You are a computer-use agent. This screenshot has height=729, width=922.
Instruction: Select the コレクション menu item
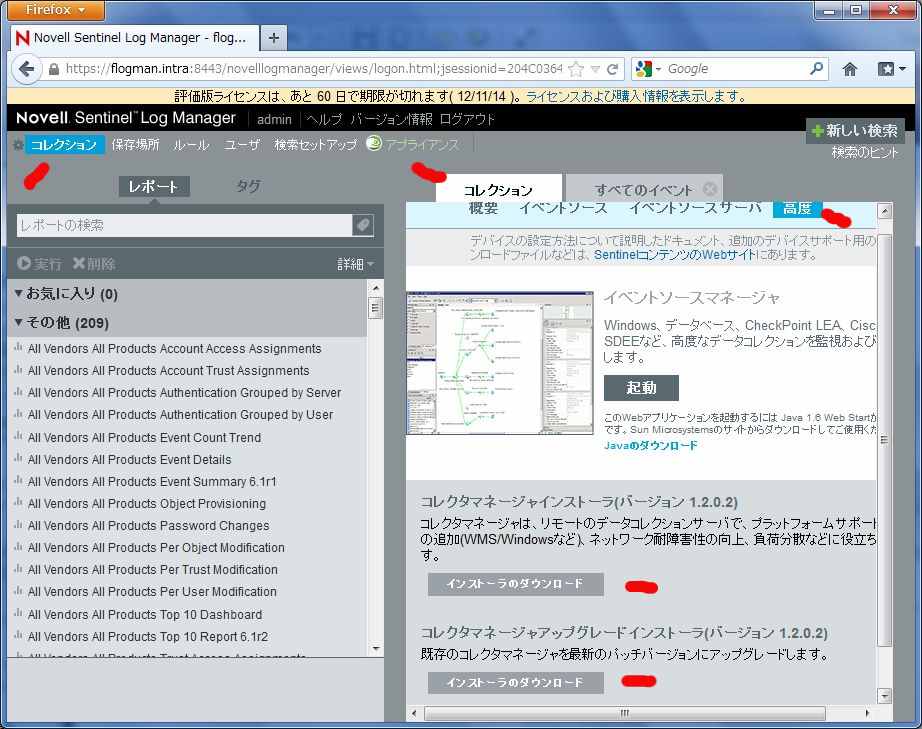point(64,145)
